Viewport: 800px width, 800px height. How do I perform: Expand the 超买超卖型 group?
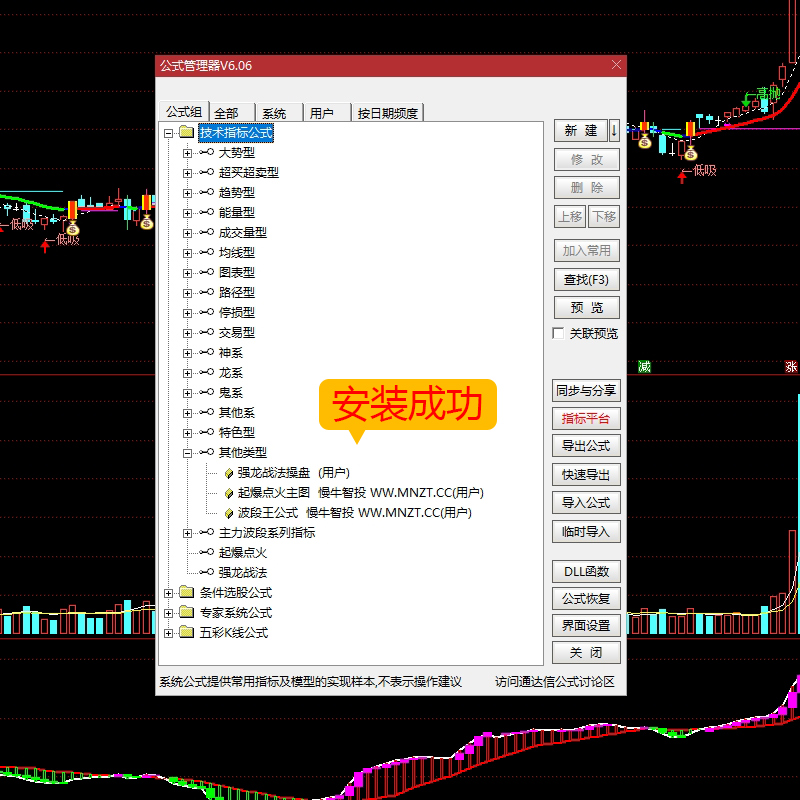pos(187,173)
